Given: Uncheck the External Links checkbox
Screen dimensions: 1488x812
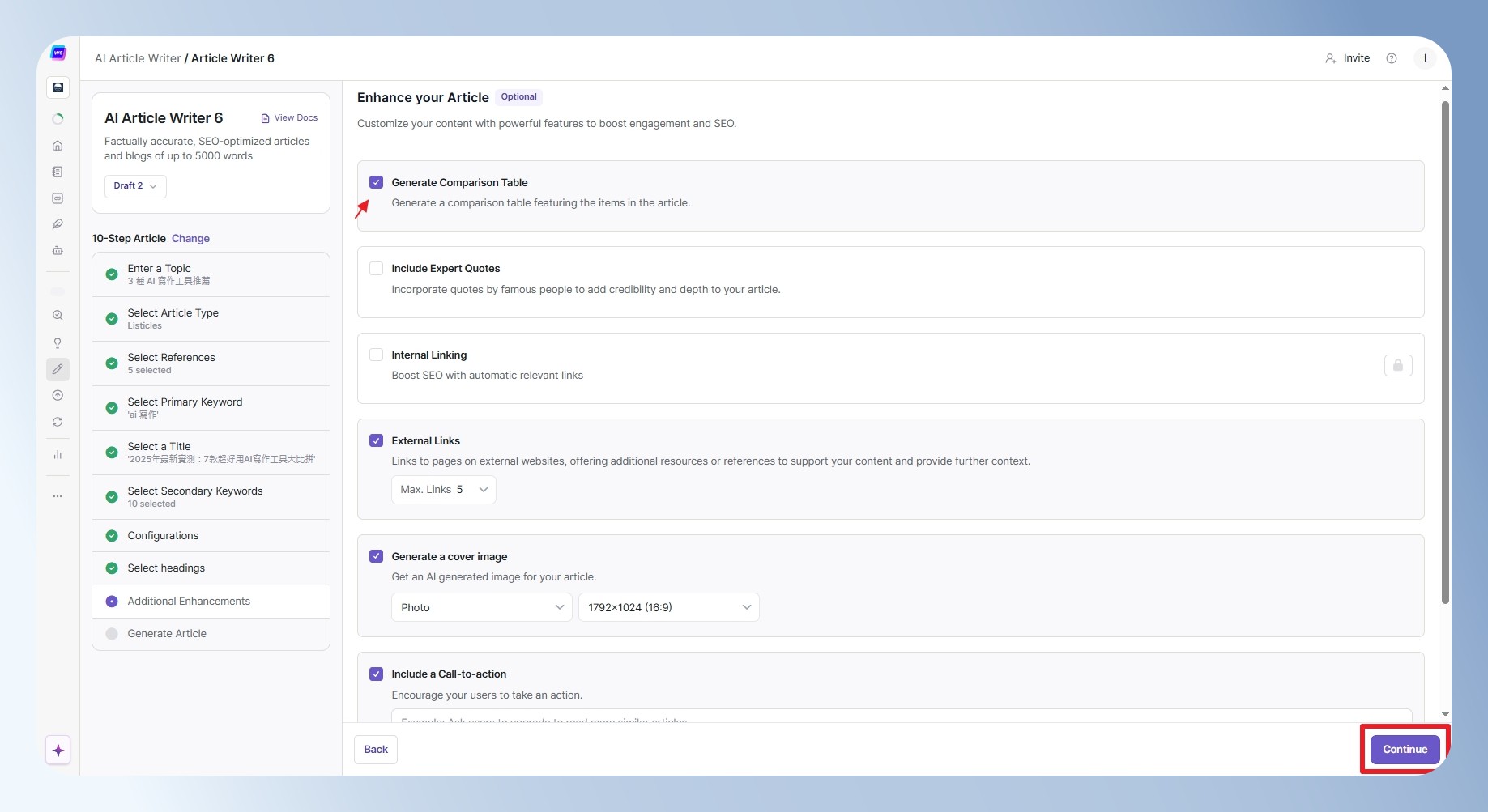Looking at the screenshot, I should pos(376,440).
